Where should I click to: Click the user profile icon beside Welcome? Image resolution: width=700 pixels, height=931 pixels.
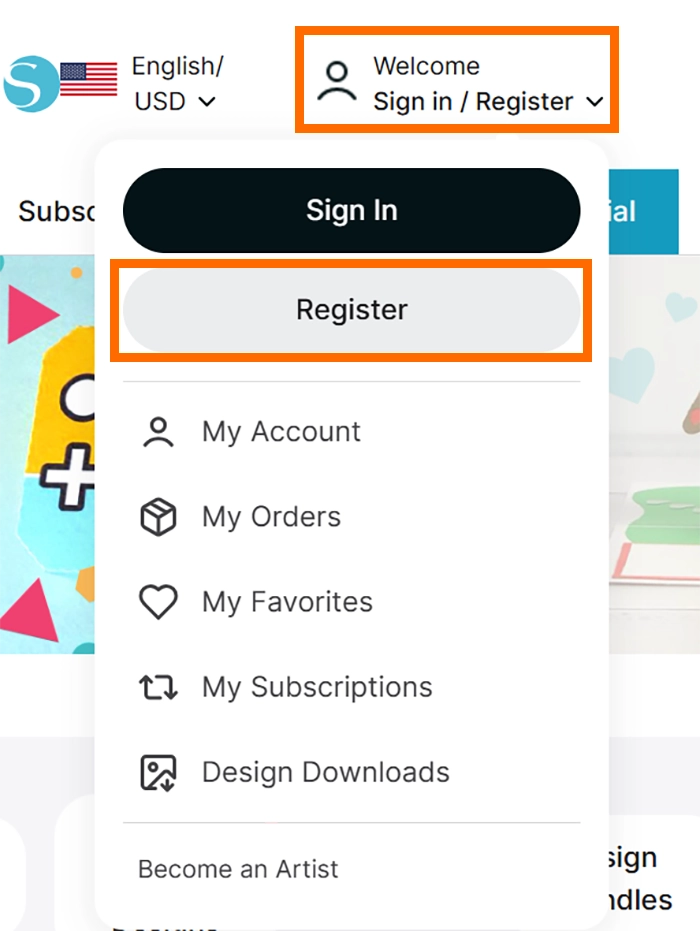[337, 82]
